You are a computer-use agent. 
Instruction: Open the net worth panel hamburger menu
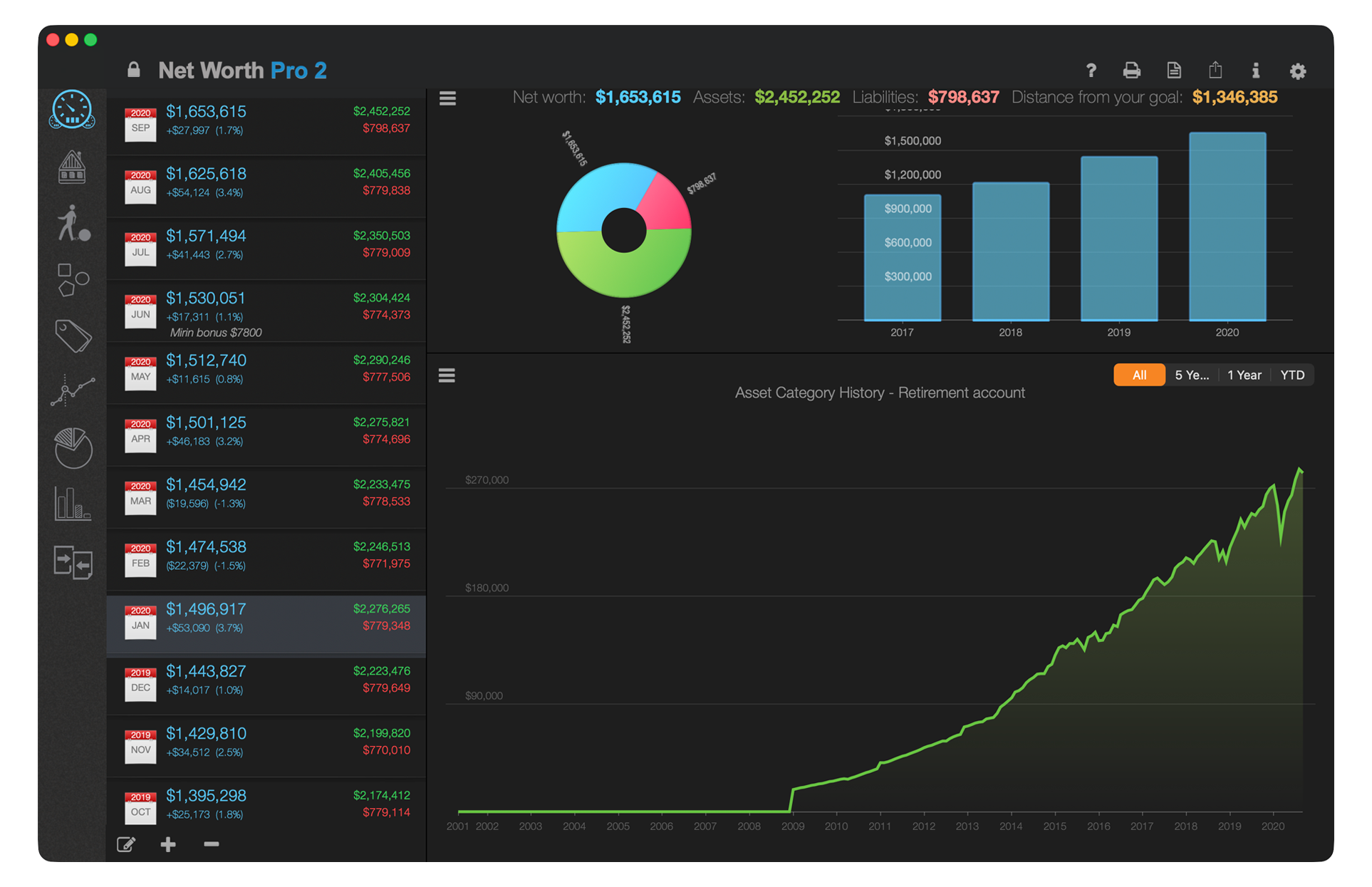[x=447, y=98]
